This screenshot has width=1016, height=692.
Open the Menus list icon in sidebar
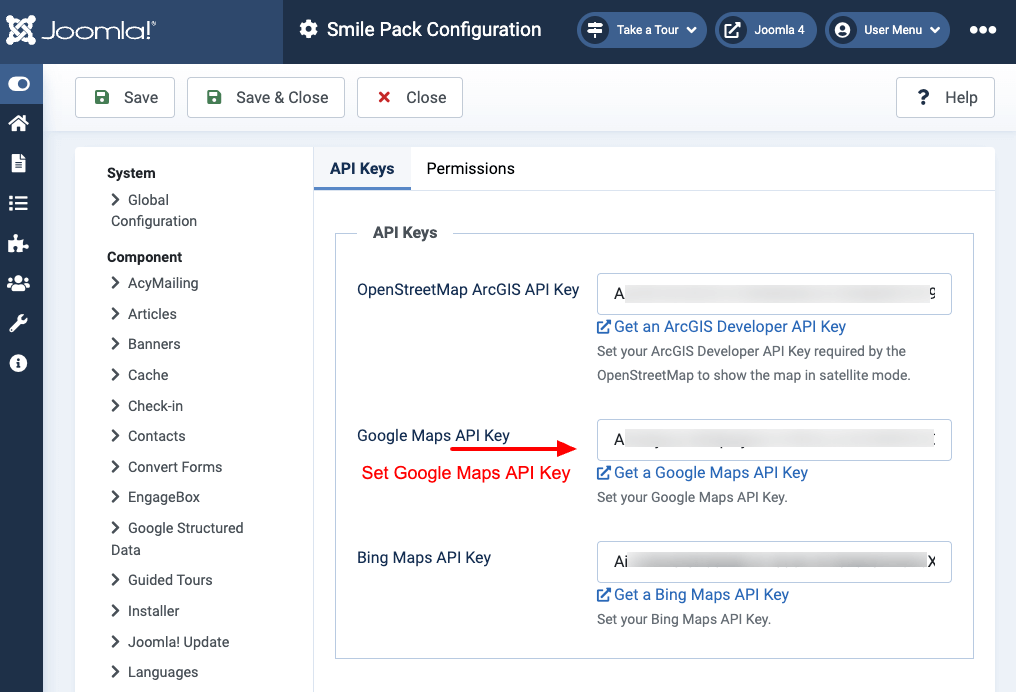click(18, 203)
